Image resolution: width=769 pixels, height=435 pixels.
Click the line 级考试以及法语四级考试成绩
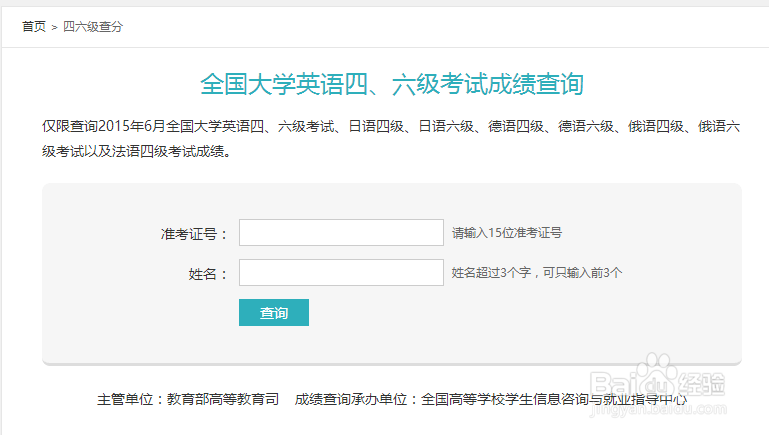pyautogui.click(x=136, y=151)
